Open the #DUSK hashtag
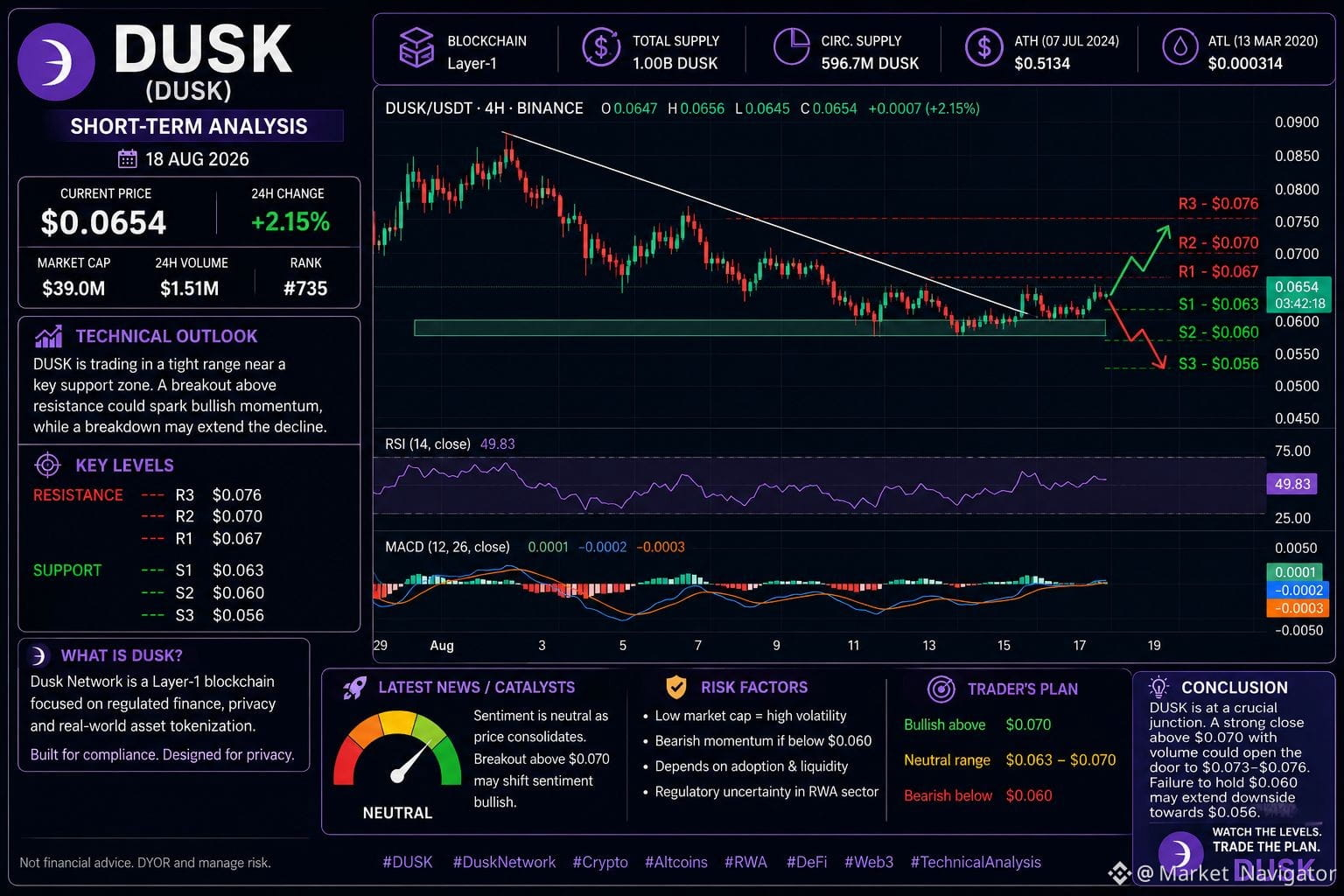The height and width of the screenshot is (896, 1344). [408, 862]
